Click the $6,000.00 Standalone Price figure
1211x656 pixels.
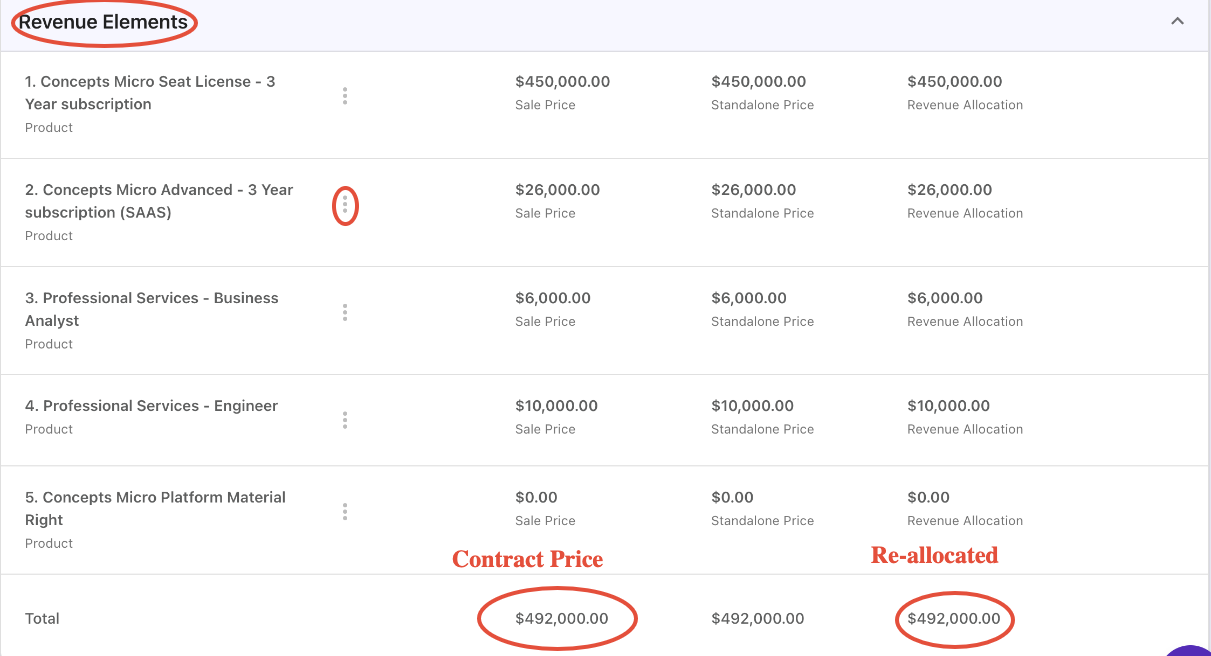click(749, 298)
